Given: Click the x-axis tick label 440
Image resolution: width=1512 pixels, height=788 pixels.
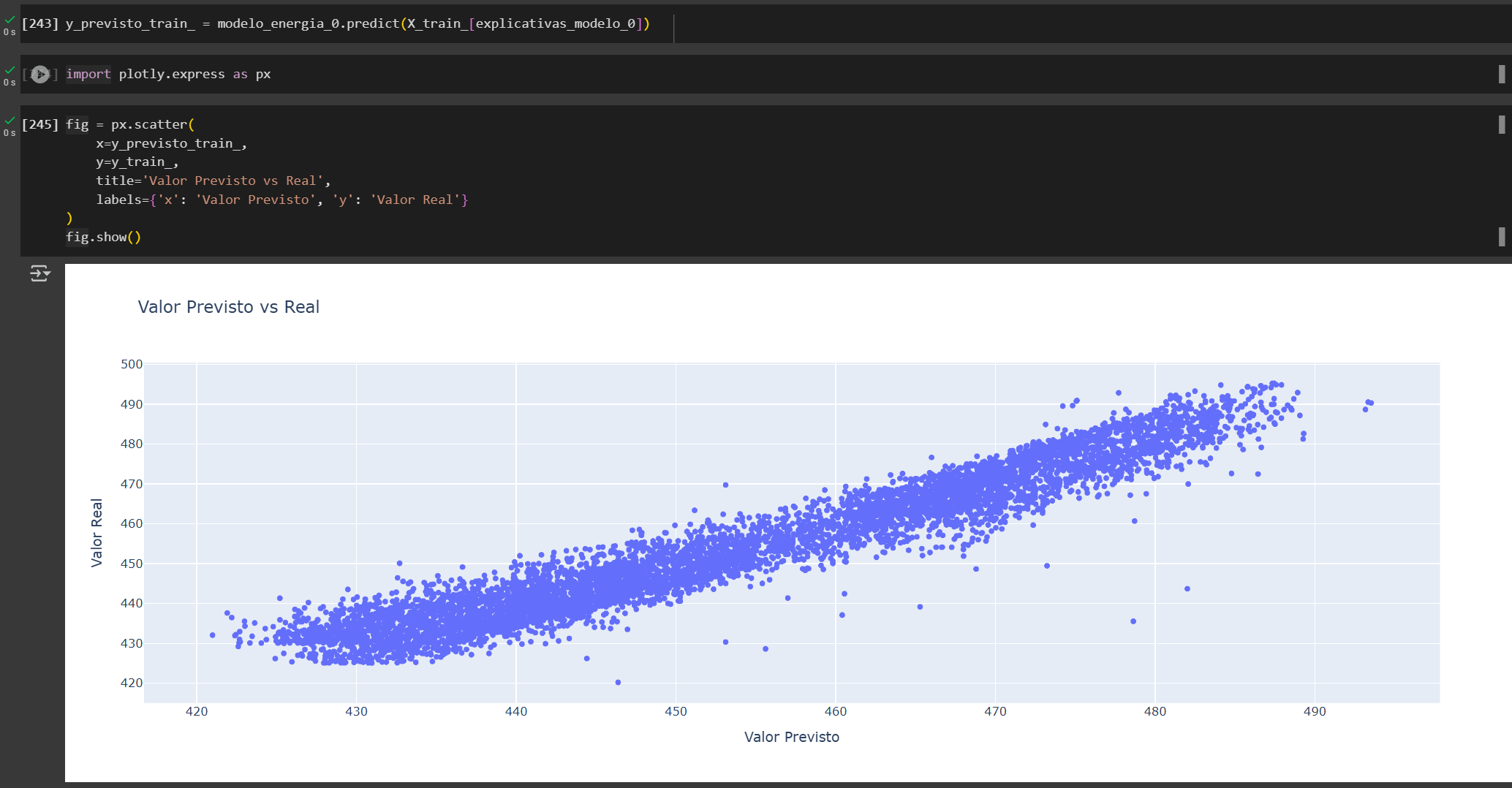Looking at the screenshot, I should (516, 711).
